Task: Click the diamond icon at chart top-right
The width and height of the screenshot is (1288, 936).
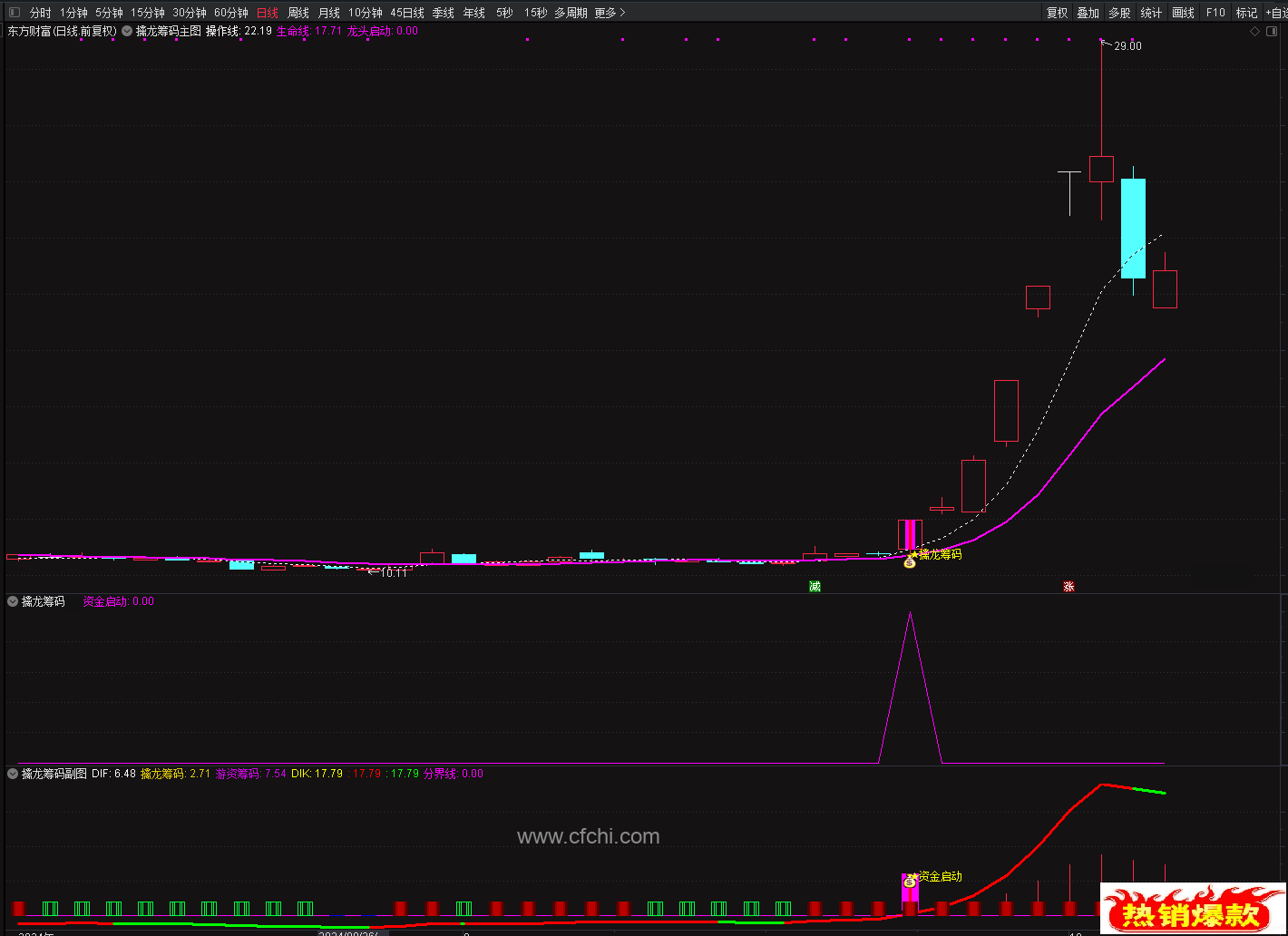Action: (1254, 31)
